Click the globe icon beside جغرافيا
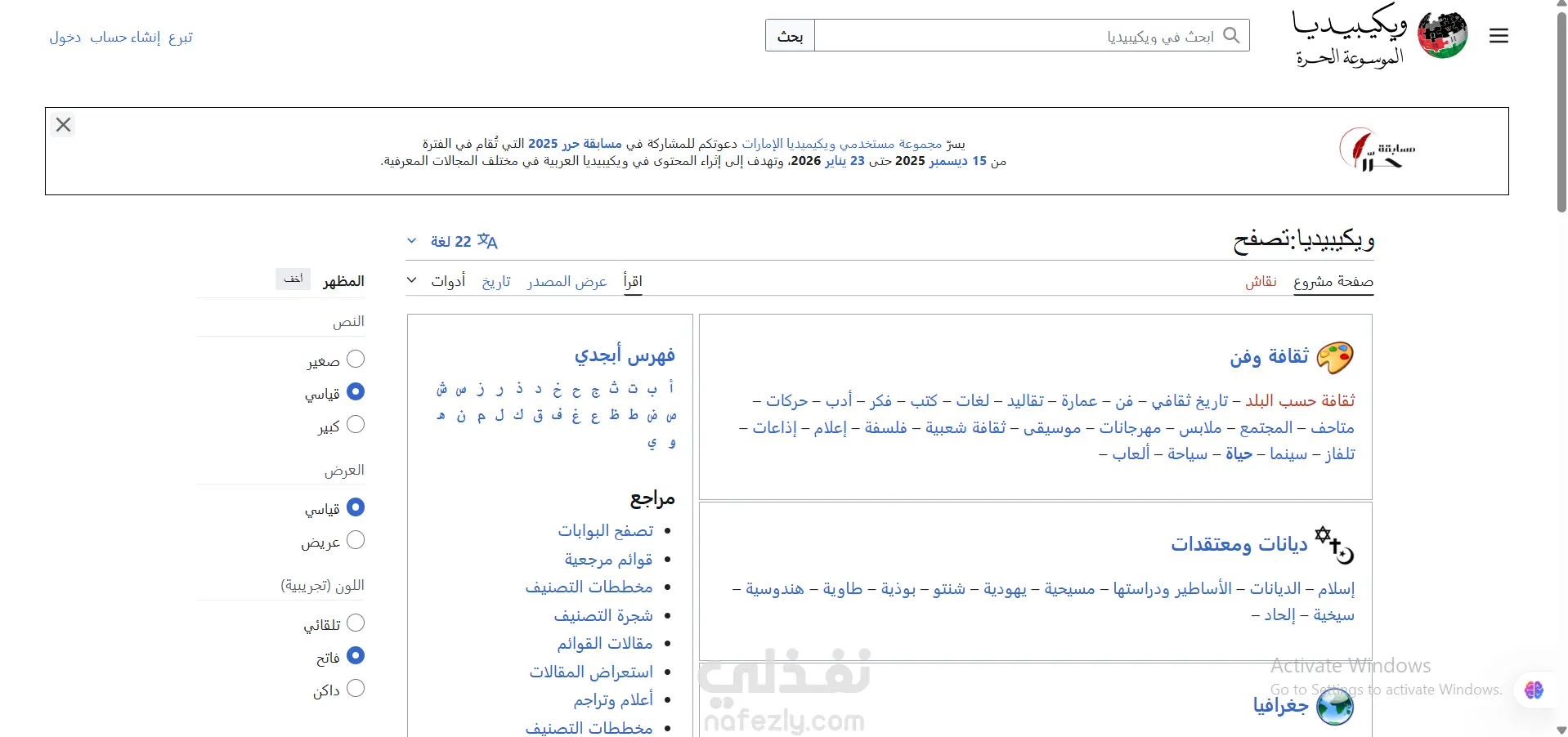Image resolution: width=1568 pixels, height=737 pixels. (x=1335, y=706)
